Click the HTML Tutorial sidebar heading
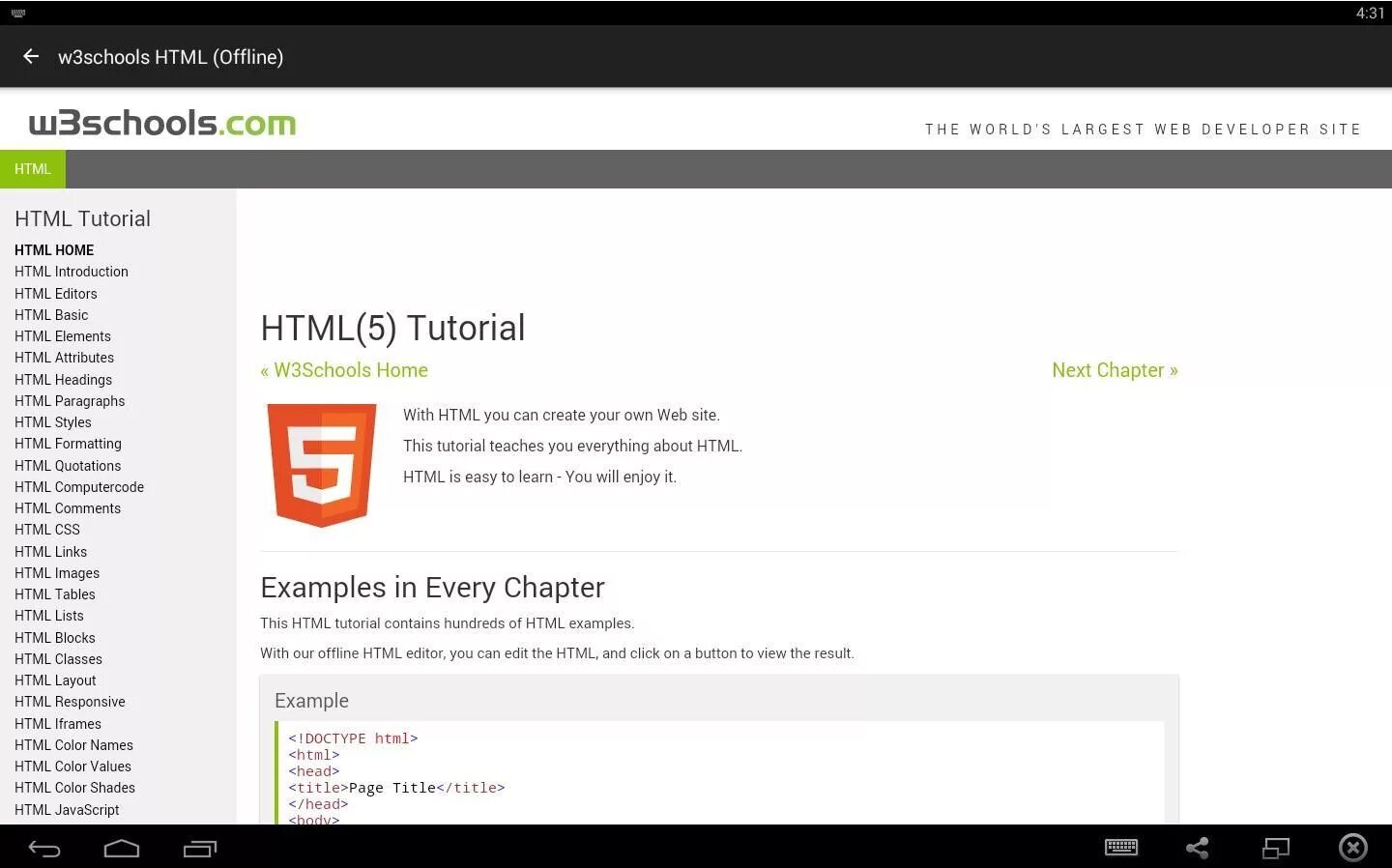The width and height of the screenshot is (1392, 868). (x=82, y=218)
